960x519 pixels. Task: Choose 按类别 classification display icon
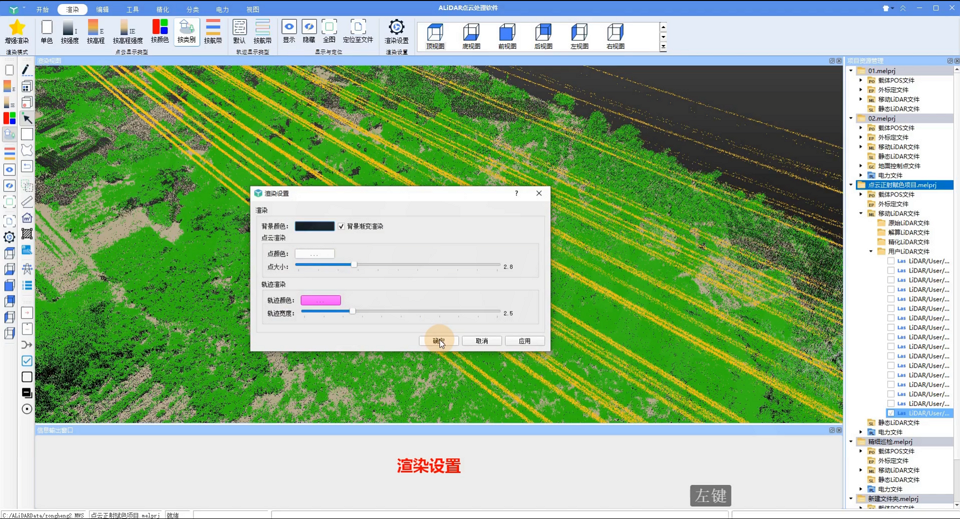click(x=186, y=29)
